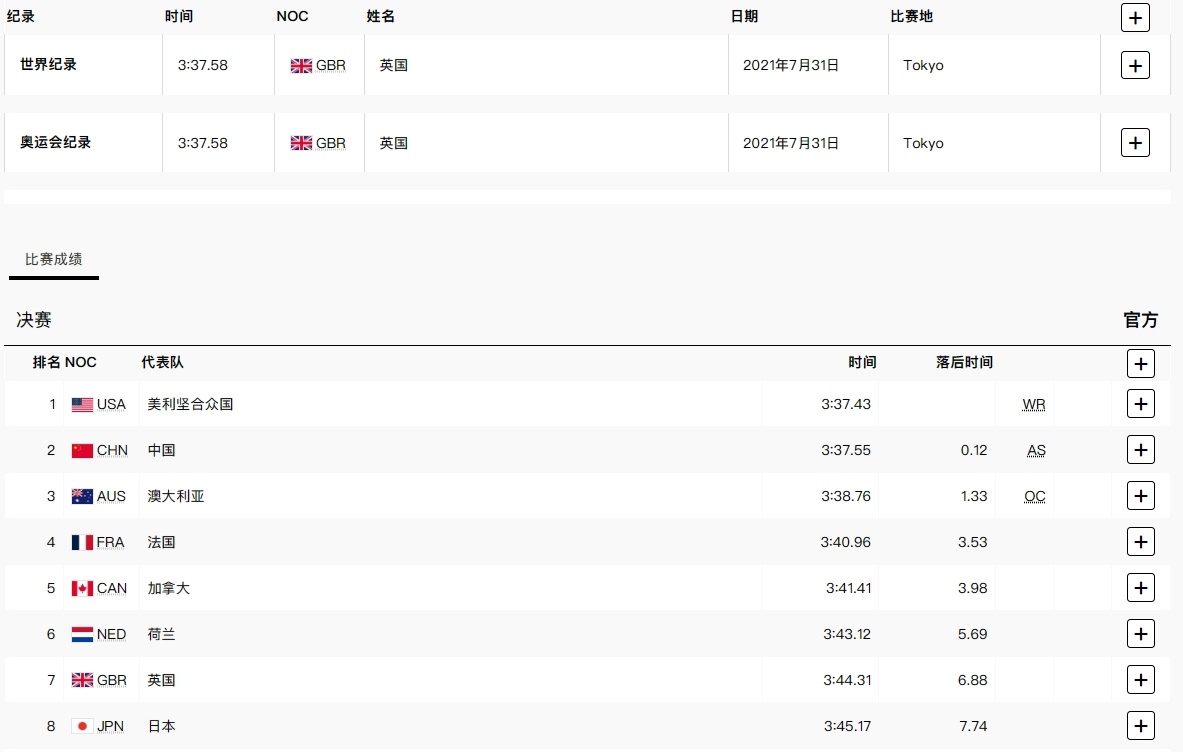Expand all records with header plus button
Image resolution: width=1183 pixels, height=752 pixels.
click(1135, 17)
